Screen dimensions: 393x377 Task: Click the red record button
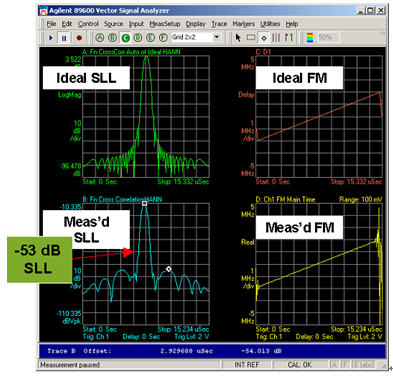79,38
